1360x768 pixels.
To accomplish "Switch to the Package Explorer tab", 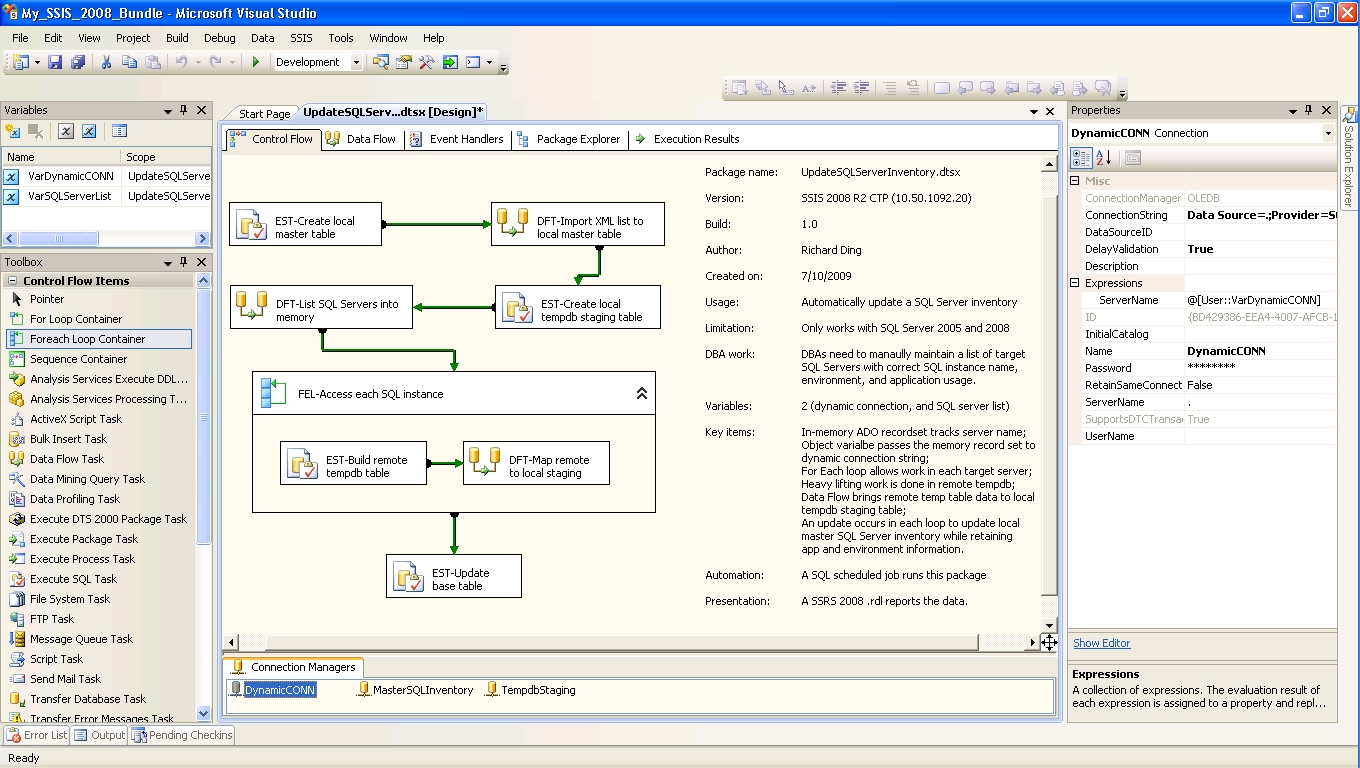I will (x=568, y=139).
